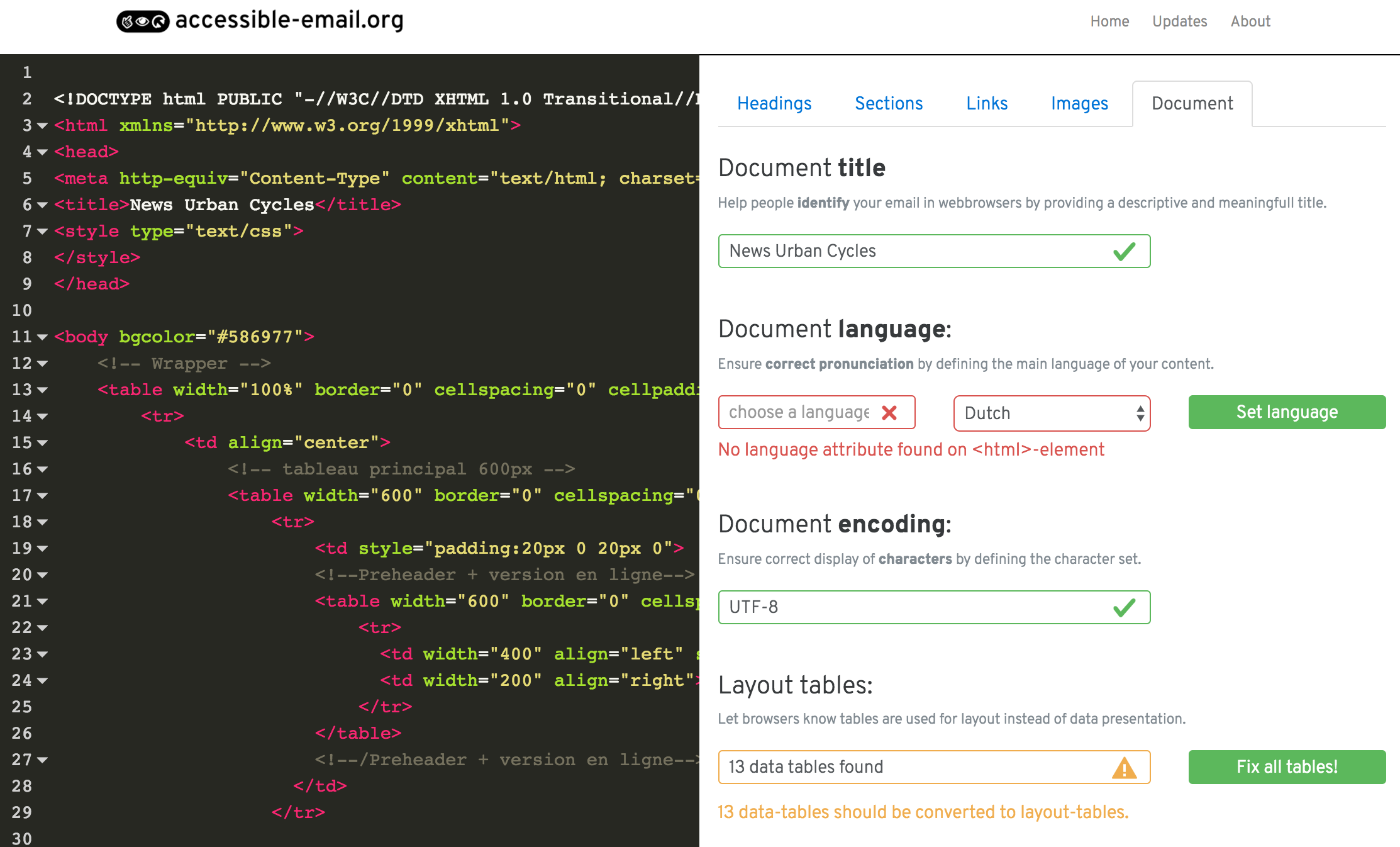Switch to the Headings tab

(774, 104)
